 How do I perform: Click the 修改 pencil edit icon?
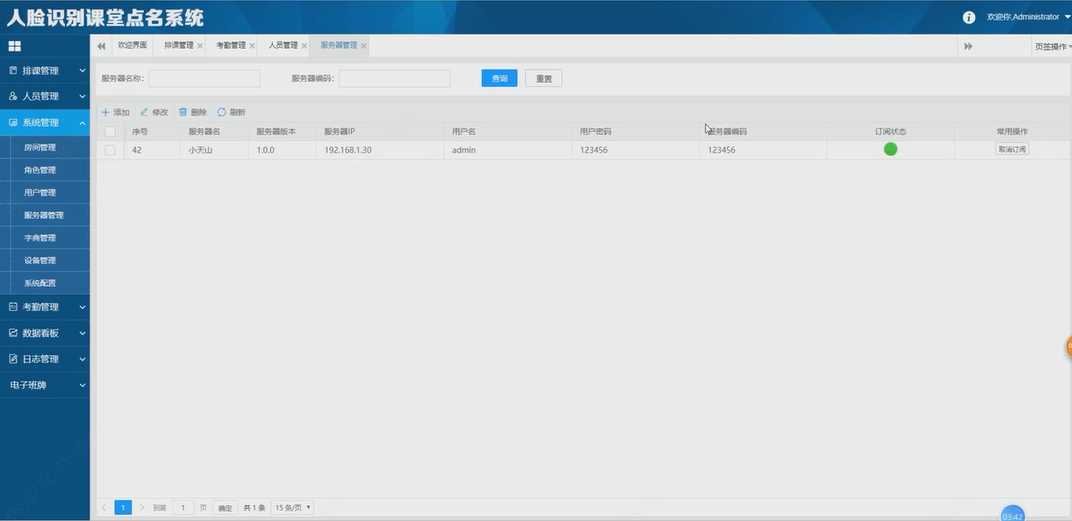tap(144, 112)
